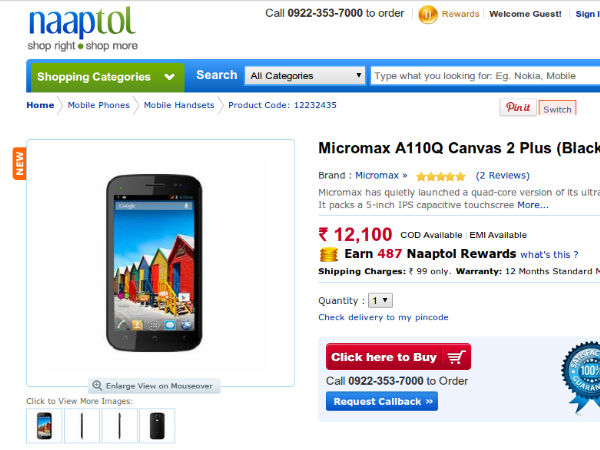The image size is (600, 450).
Task: Click the orange NEW tag
Action: coord(19,163)
